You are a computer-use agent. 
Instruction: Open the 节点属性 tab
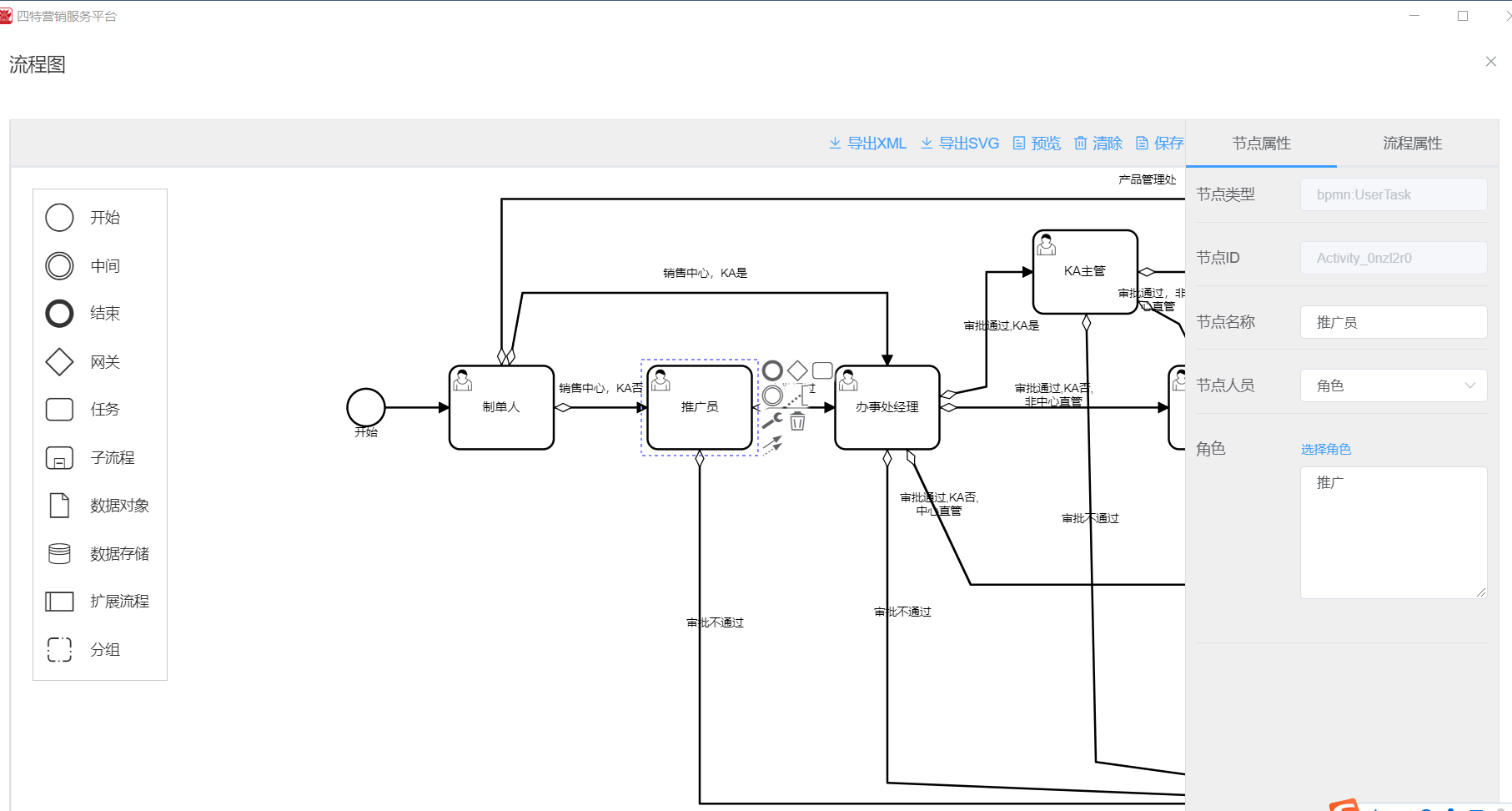pyautogui.click(x=1261, y=144)
